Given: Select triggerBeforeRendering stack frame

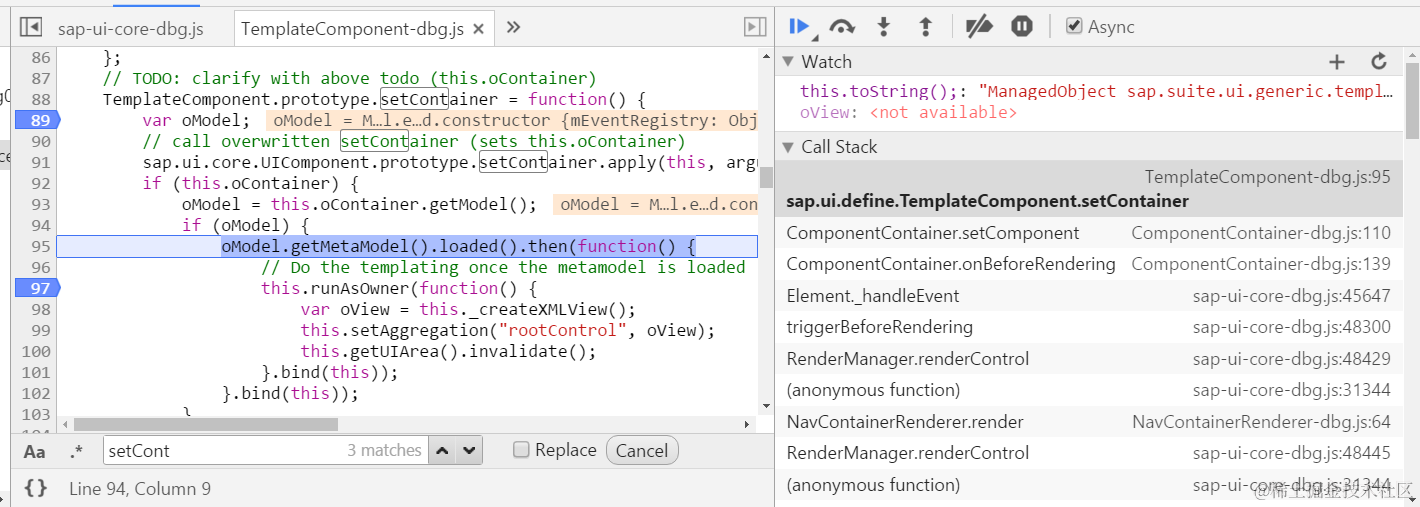Looking at the screenshot, I should coord(1089,327).
